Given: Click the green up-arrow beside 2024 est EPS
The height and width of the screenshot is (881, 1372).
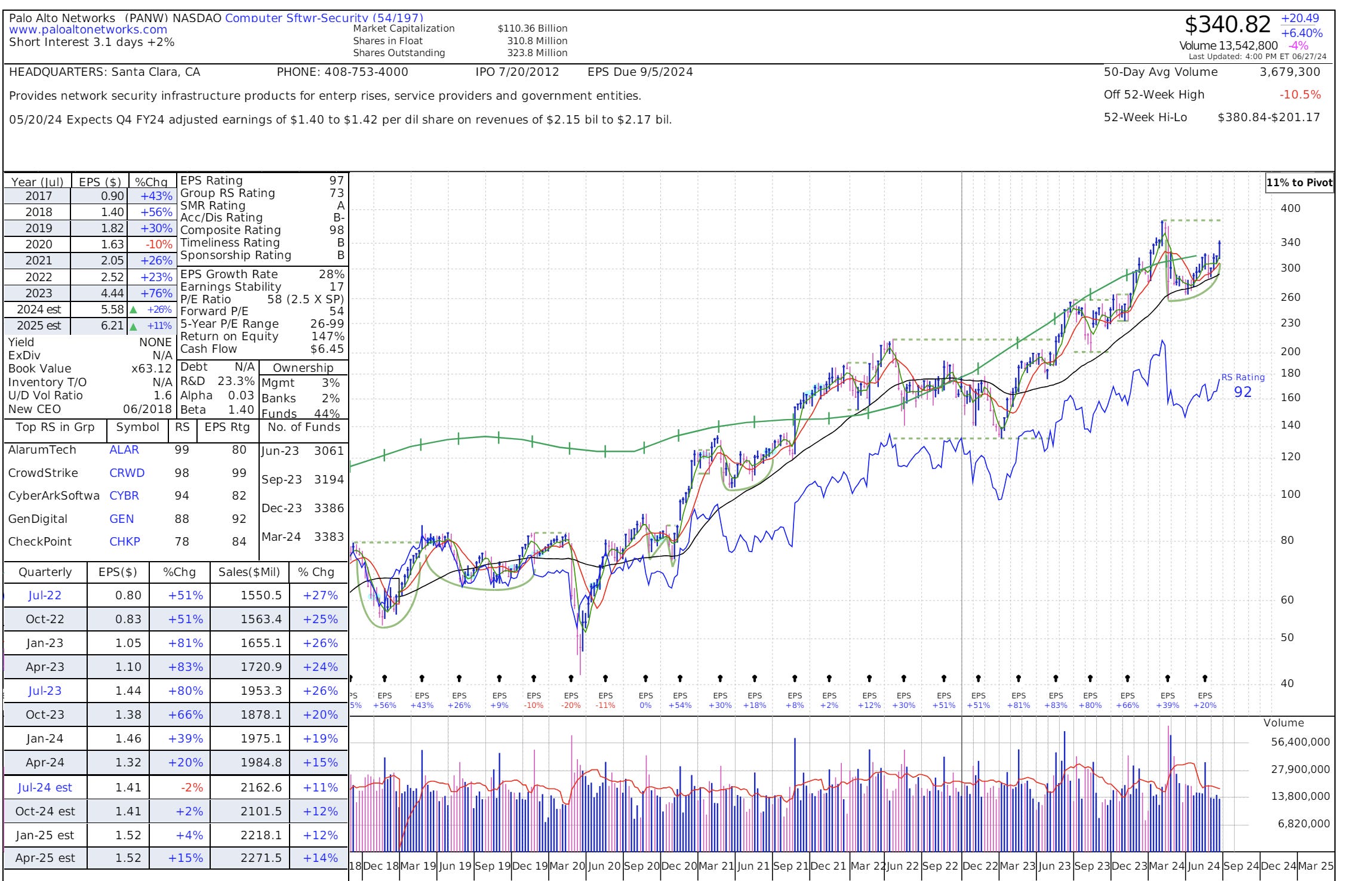Looking at the screenshot, I should point(134,310).
